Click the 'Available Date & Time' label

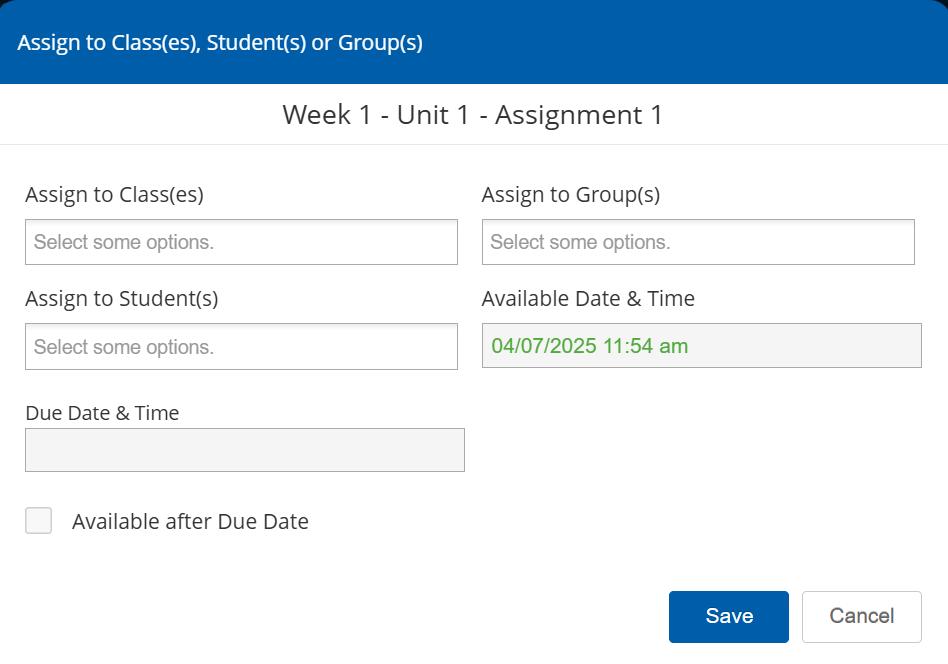click(x=588, y=298)
